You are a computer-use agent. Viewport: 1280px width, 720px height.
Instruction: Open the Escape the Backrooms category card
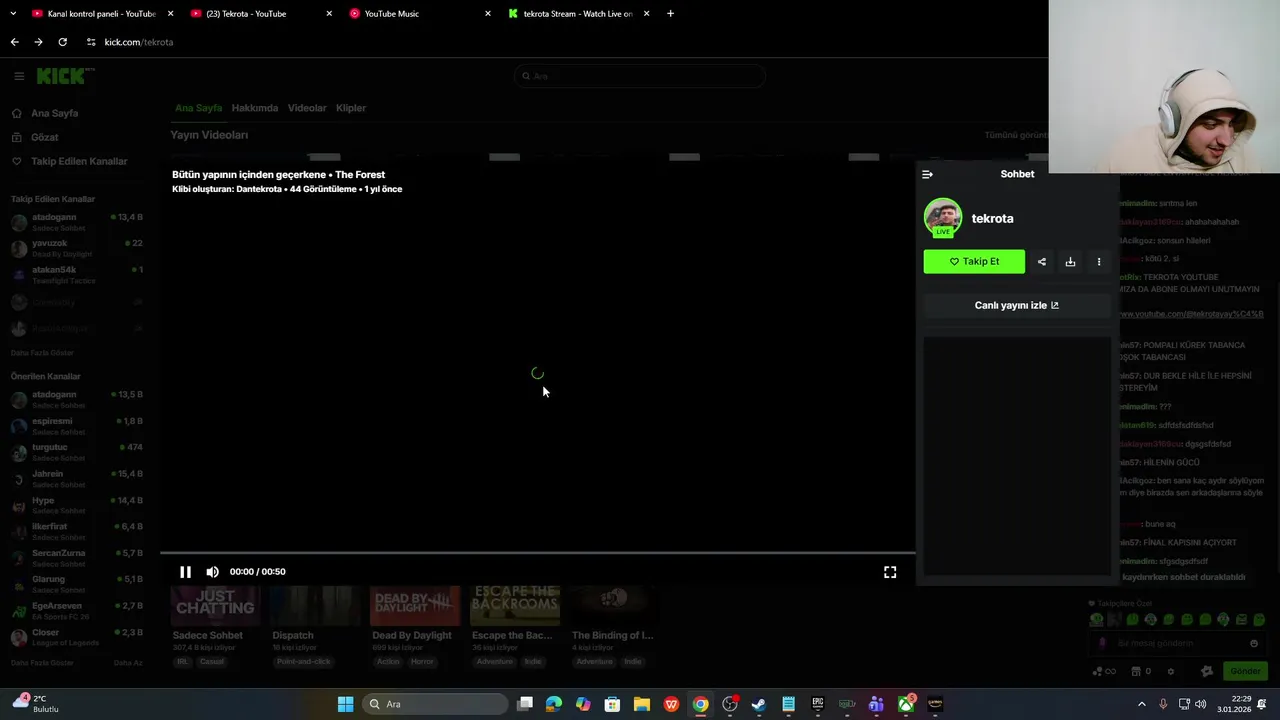(515, 626)
